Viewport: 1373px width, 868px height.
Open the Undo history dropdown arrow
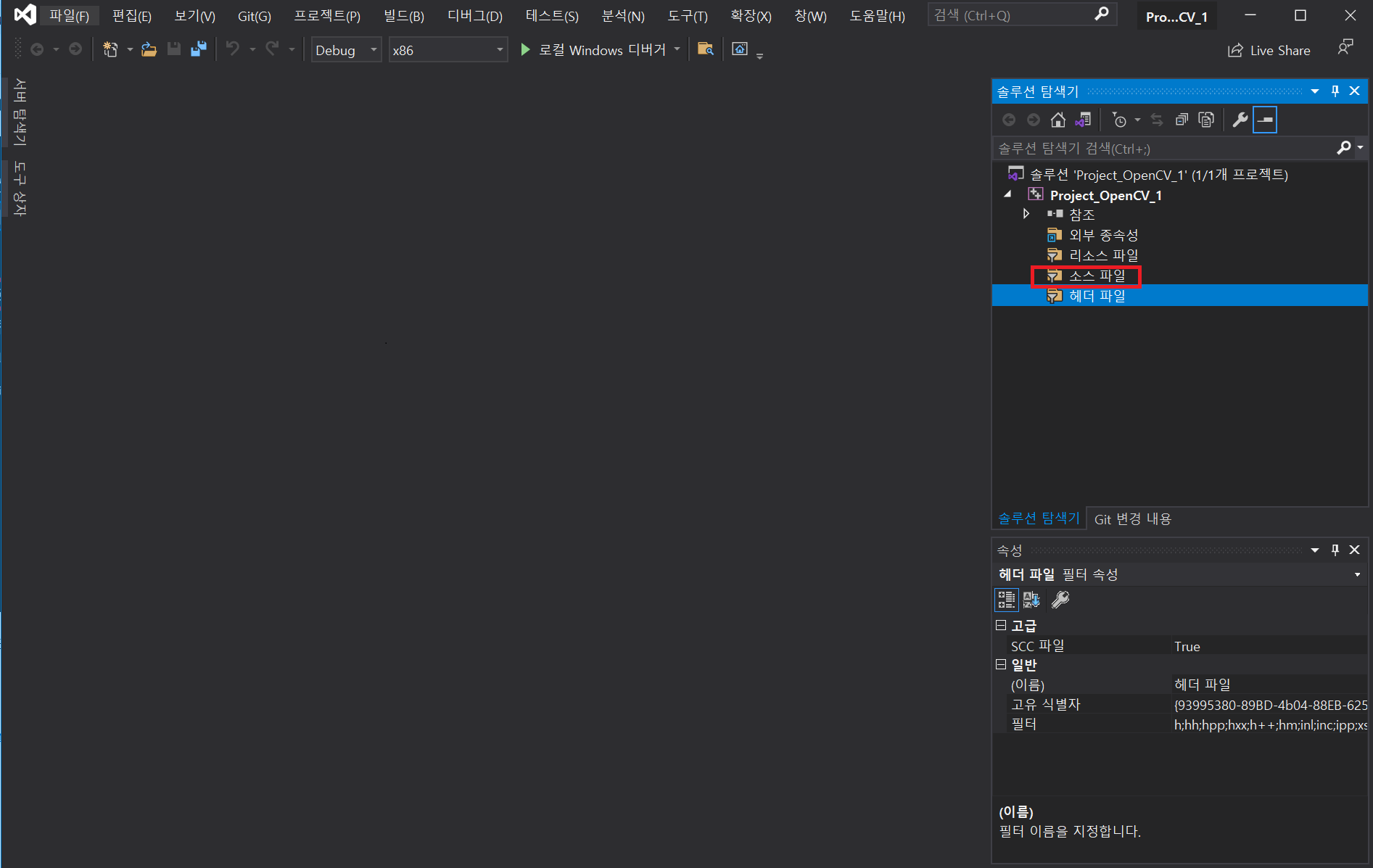pyautogui.click(x=252, y=49)
